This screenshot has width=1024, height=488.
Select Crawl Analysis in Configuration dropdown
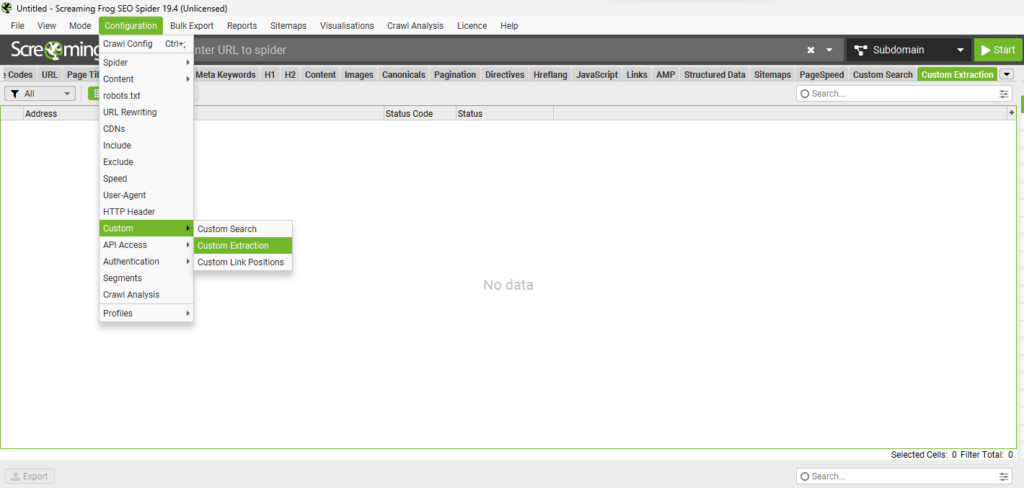(x=146, y=295)
